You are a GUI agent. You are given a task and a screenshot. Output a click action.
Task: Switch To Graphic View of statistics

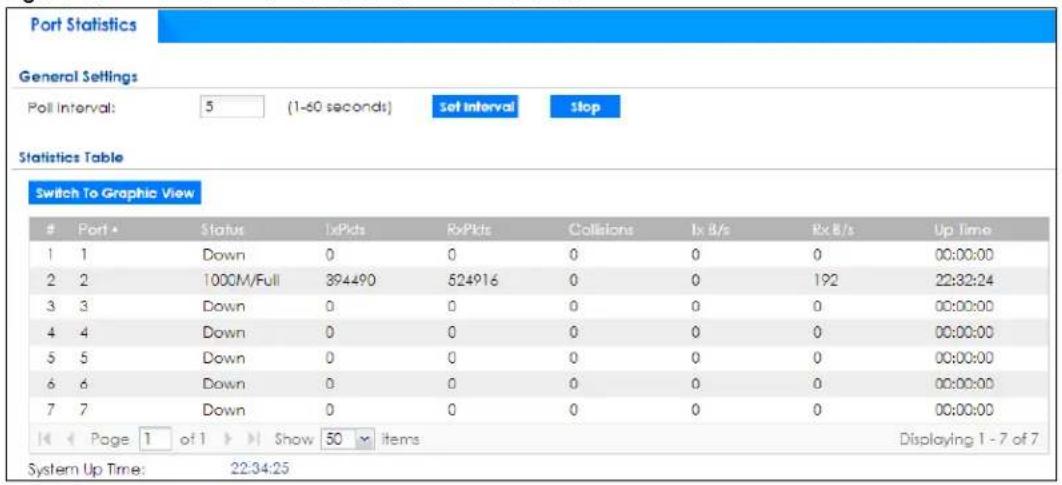point(114,194)
